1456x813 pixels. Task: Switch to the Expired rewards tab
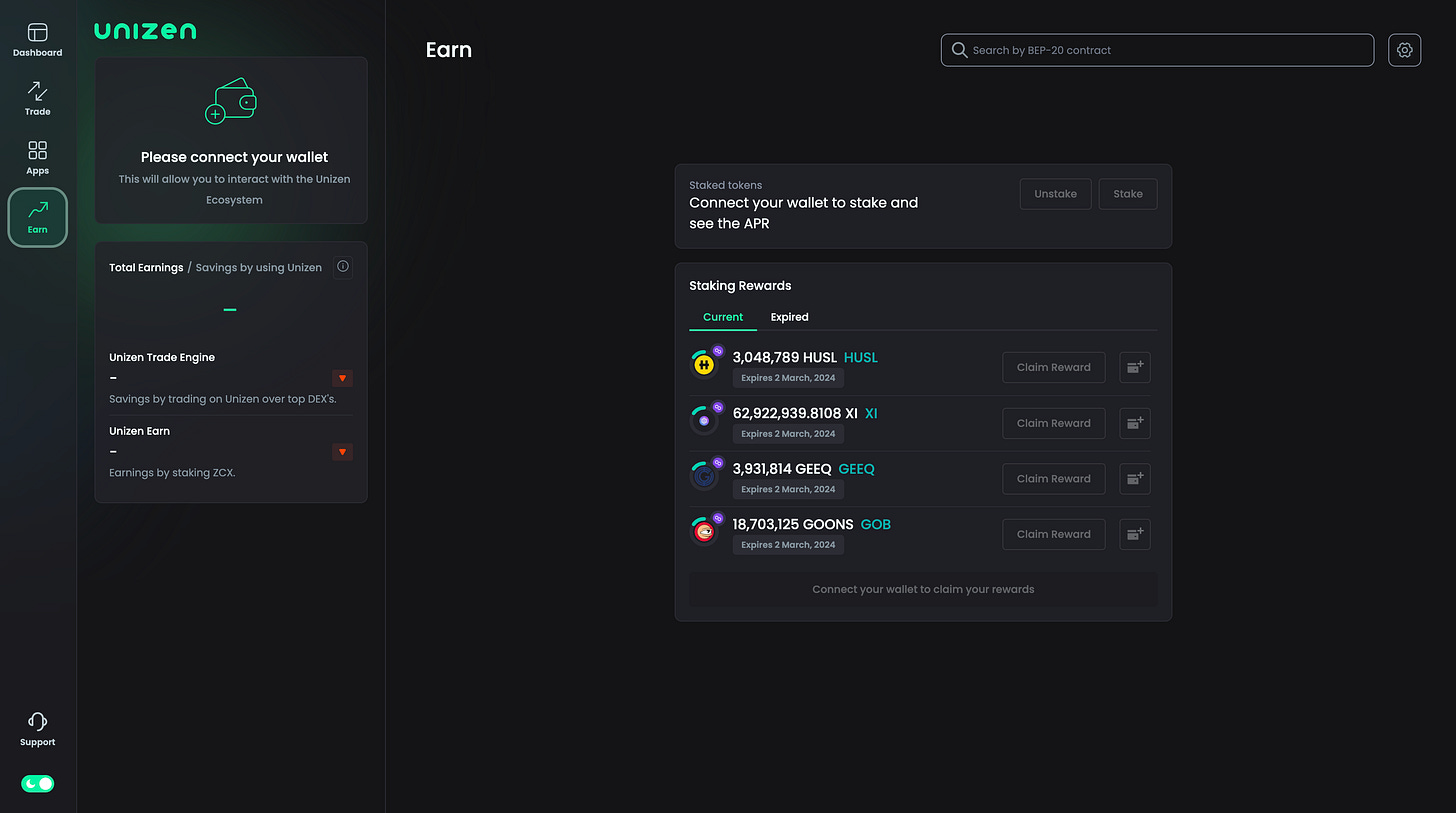pos(789,317)
